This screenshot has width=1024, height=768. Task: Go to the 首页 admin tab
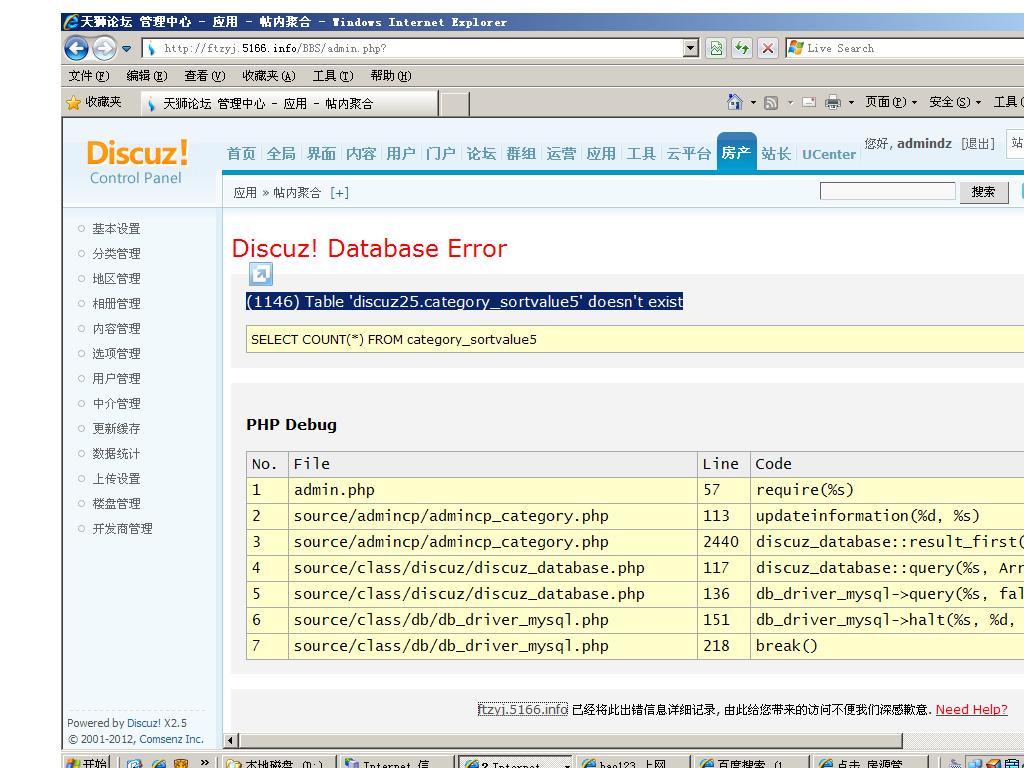click(x=241, y=153)
